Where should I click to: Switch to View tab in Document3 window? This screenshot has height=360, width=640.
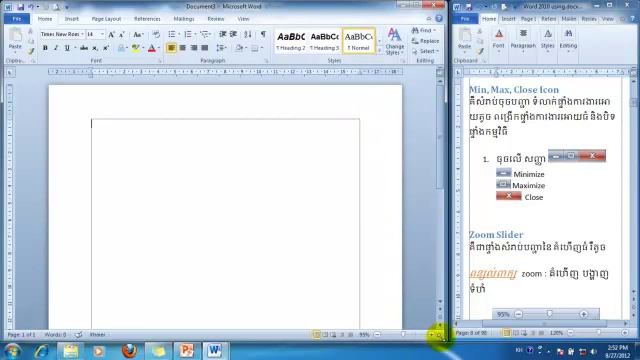[x=243, y=19]
